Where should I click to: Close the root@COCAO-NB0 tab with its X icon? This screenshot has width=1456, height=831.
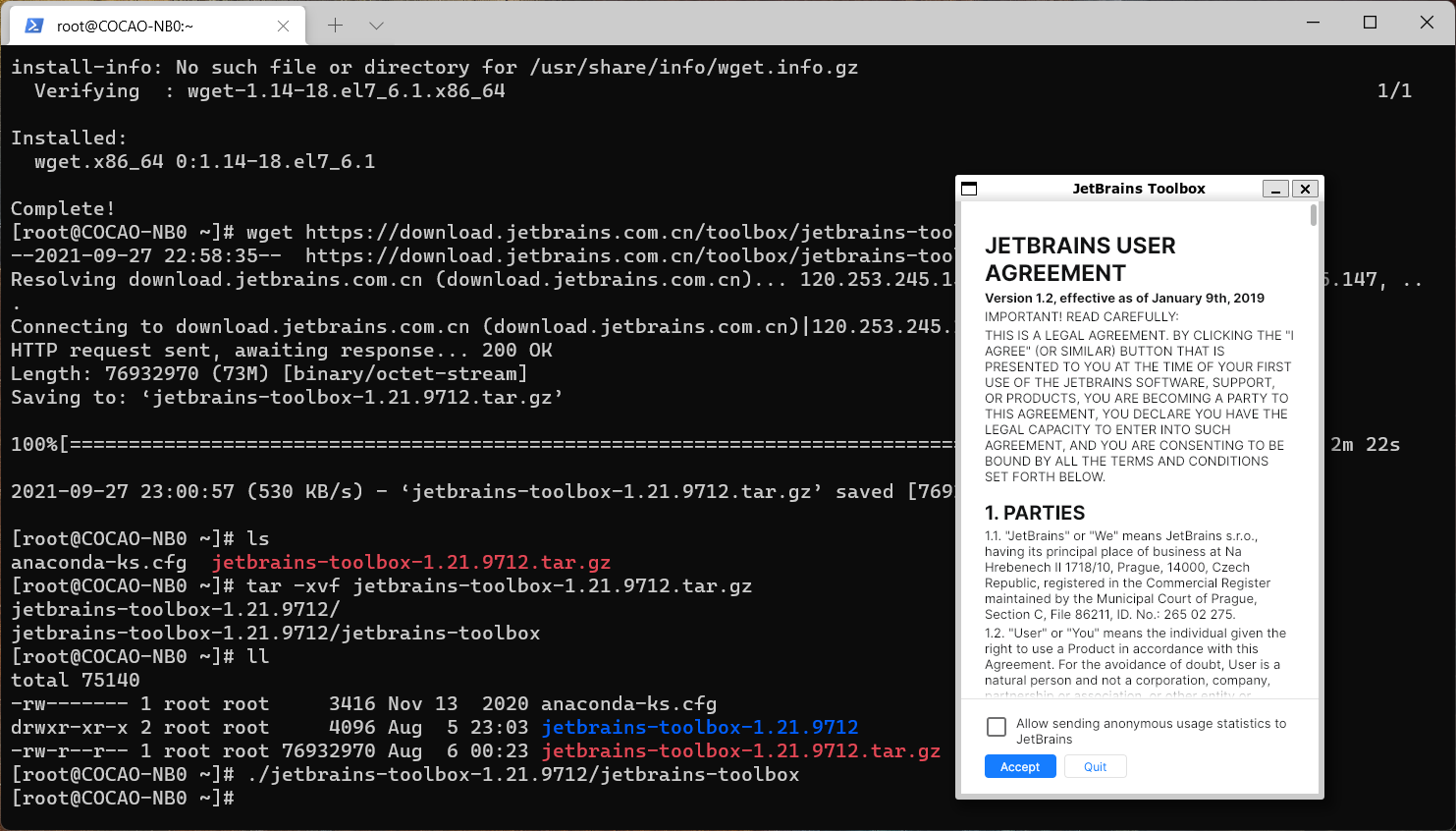click(x=284, y=26)
